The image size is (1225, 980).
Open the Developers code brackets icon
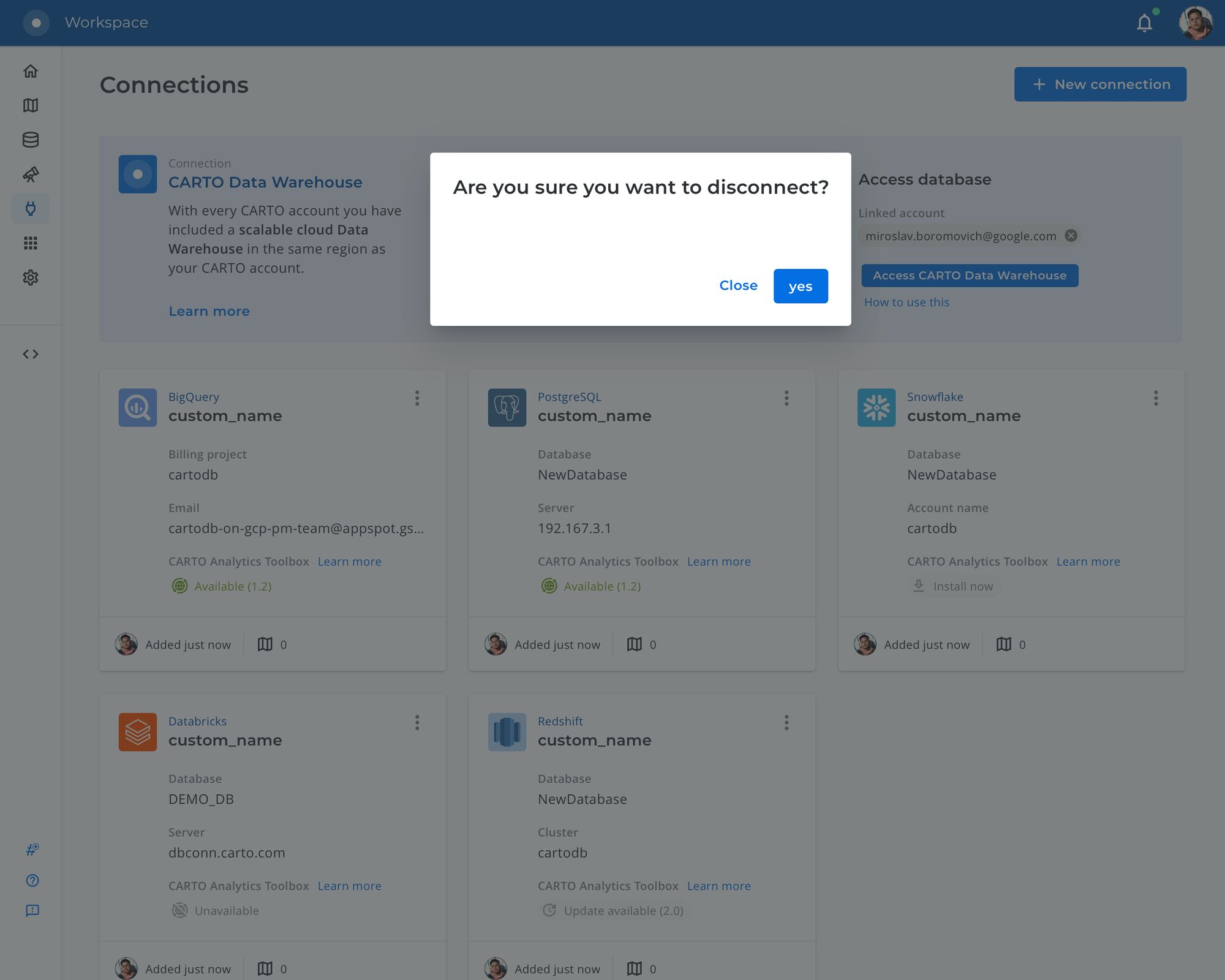(31, 354)
